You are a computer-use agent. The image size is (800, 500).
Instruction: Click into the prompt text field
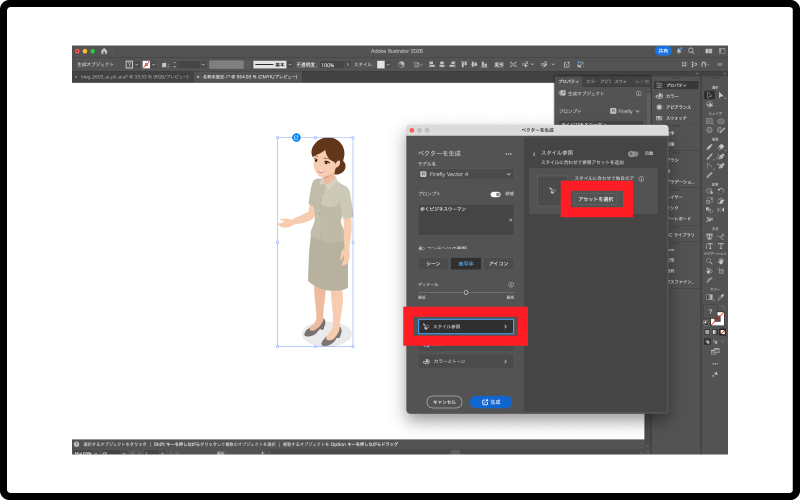click(462, 219)
